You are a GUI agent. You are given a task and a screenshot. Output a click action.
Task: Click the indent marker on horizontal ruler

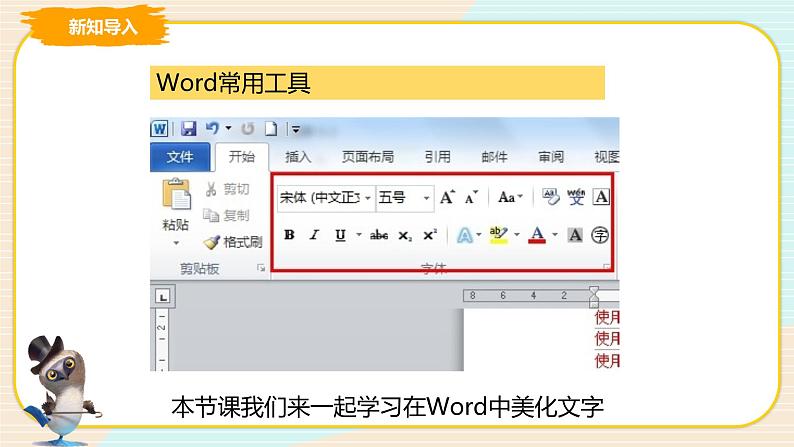pyautogui.click(x=594, y=297)
